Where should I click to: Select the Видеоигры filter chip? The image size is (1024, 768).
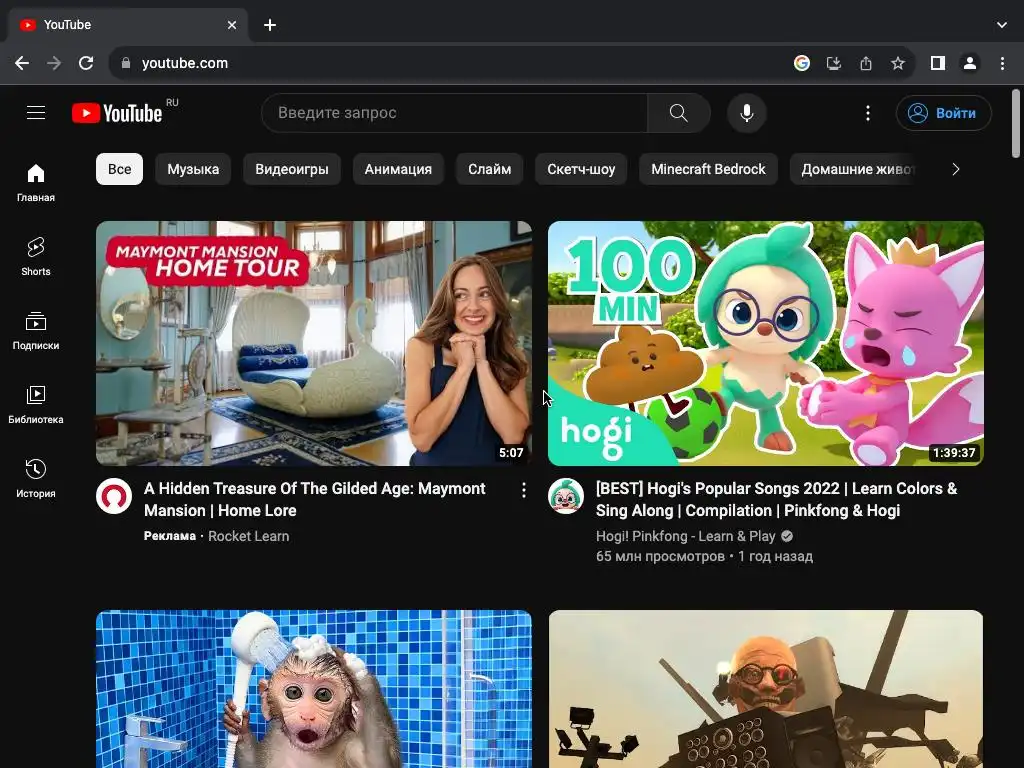point(292,169)
